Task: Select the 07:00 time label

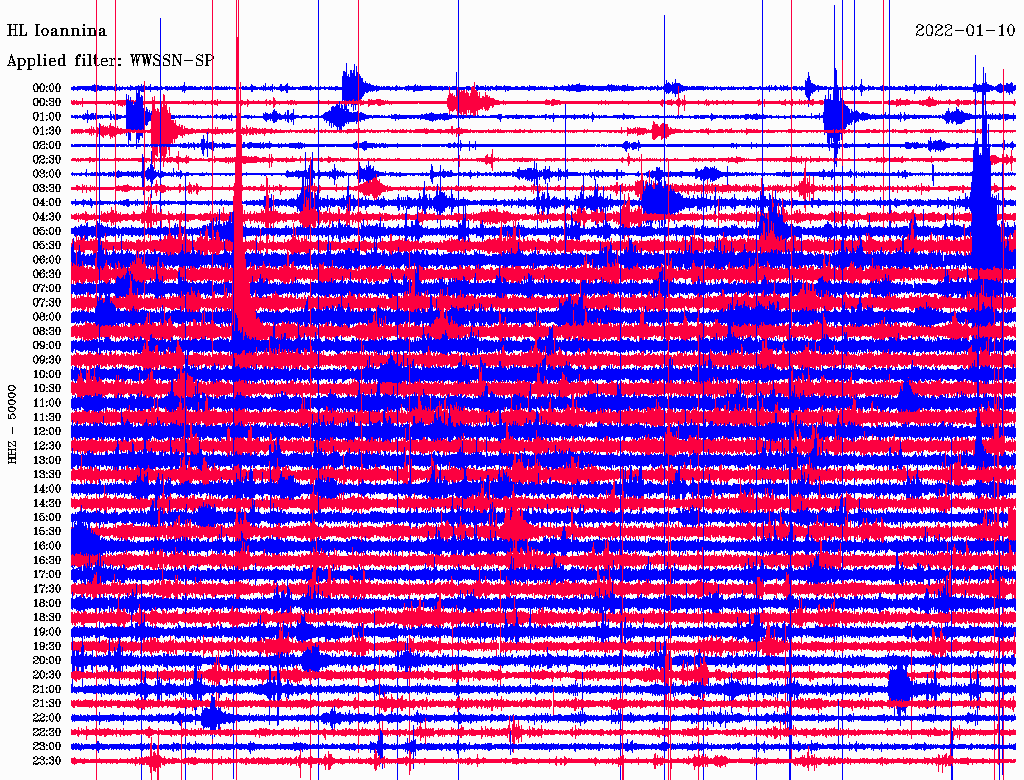Action: (x=47, y=288)
